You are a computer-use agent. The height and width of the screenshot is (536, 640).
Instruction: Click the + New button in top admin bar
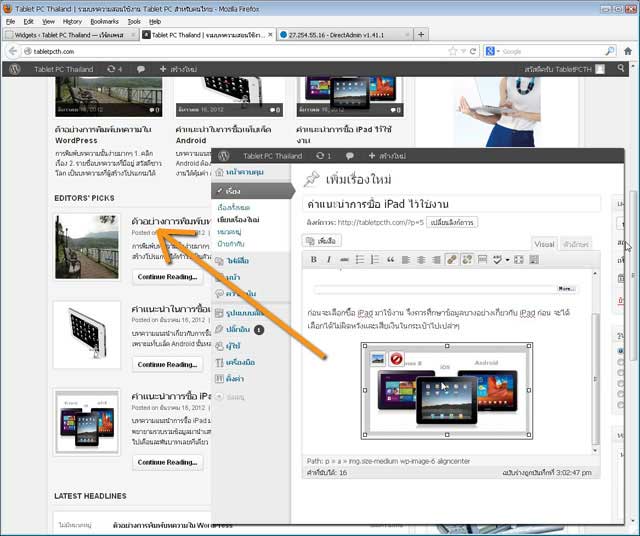click(x=178, y=69)
